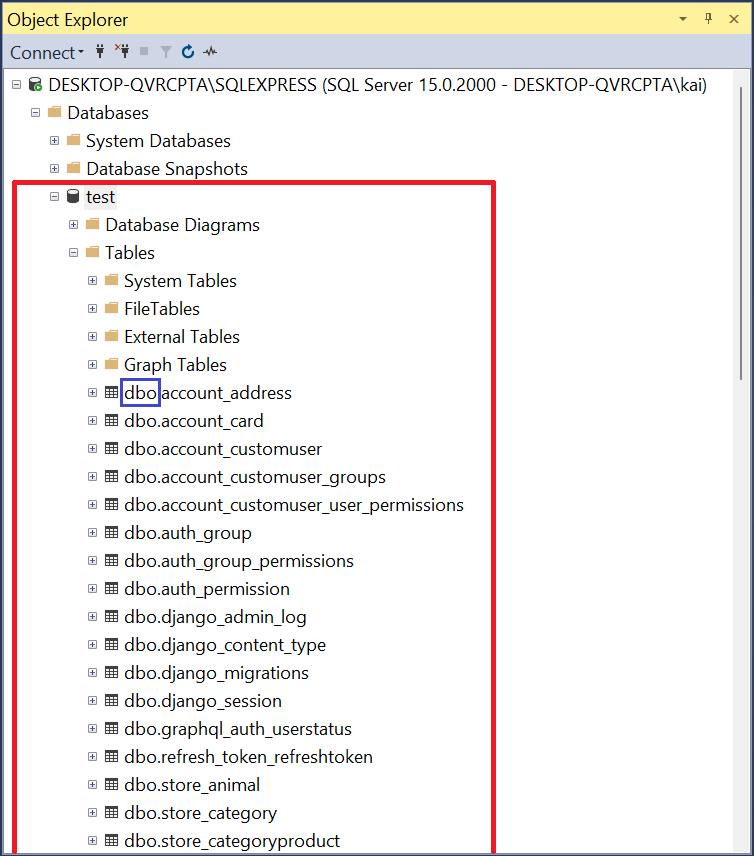Select dbo.refresh_token_refreshtoken table
The height and width of the screenshot is (856, 754).
point(248,757)
